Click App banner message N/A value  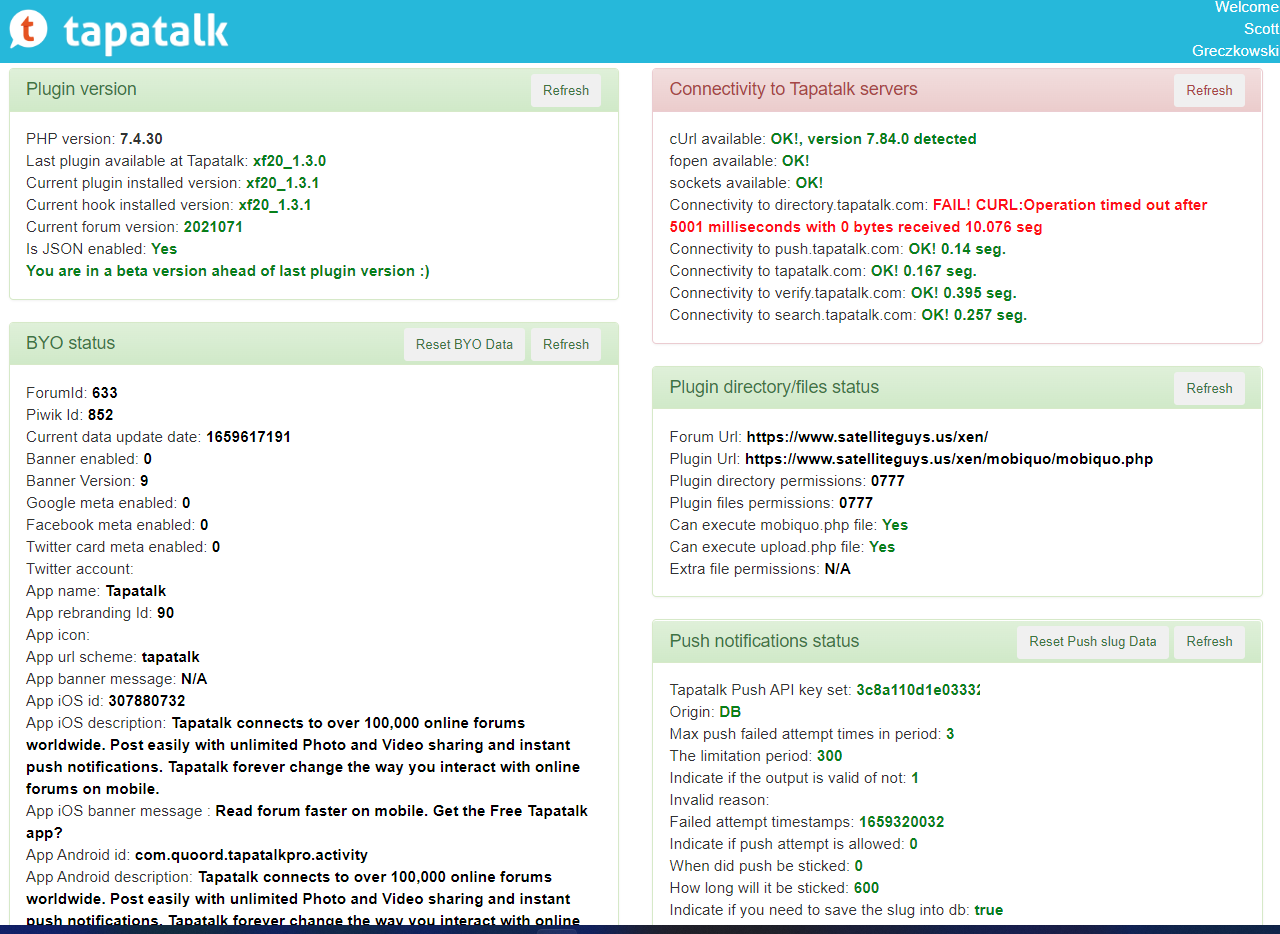click(194, 679)
